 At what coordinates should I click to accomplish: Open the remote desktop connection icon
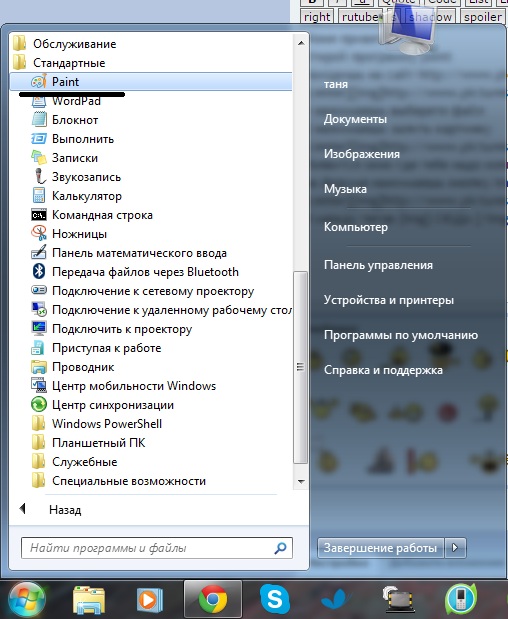point(39,309)
